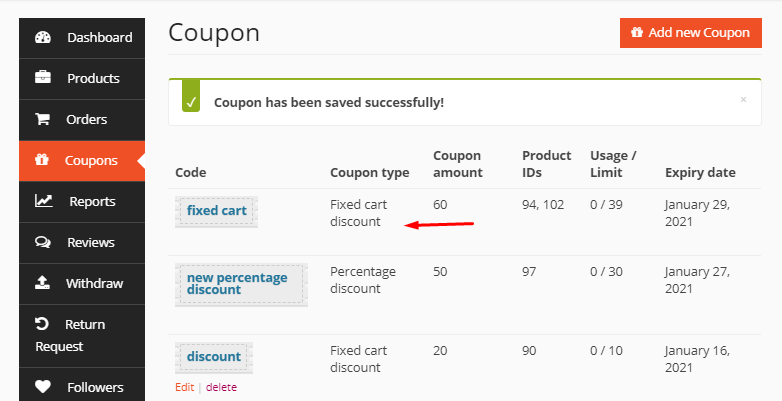
Task: Click the Reviews speech bubble icon
Action: click(x=43, y=242)
